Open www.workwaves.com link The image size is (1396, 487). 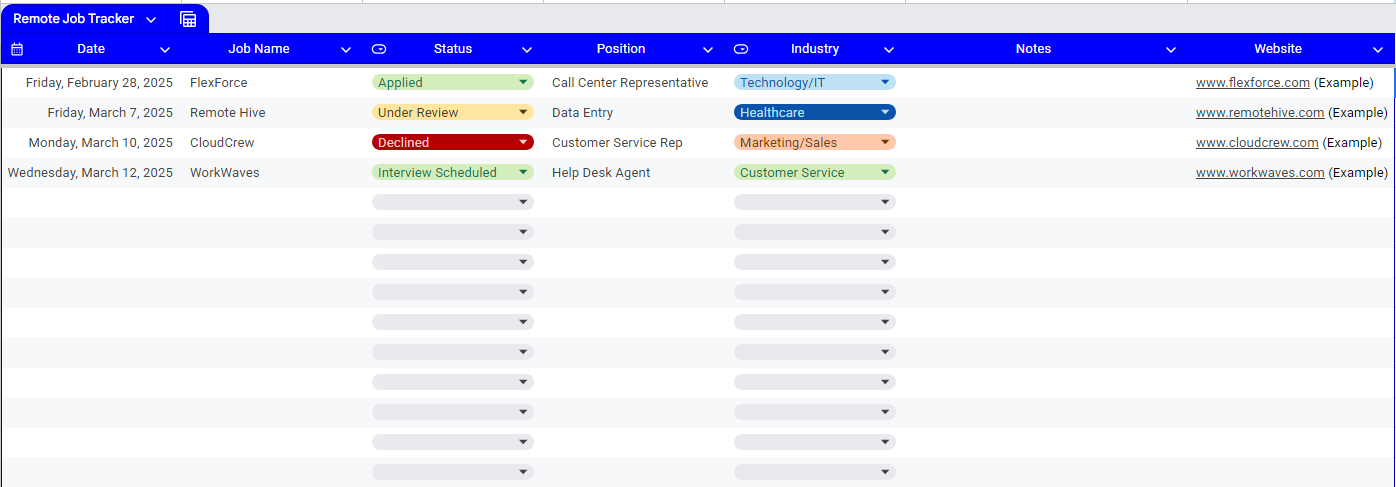1260,173
